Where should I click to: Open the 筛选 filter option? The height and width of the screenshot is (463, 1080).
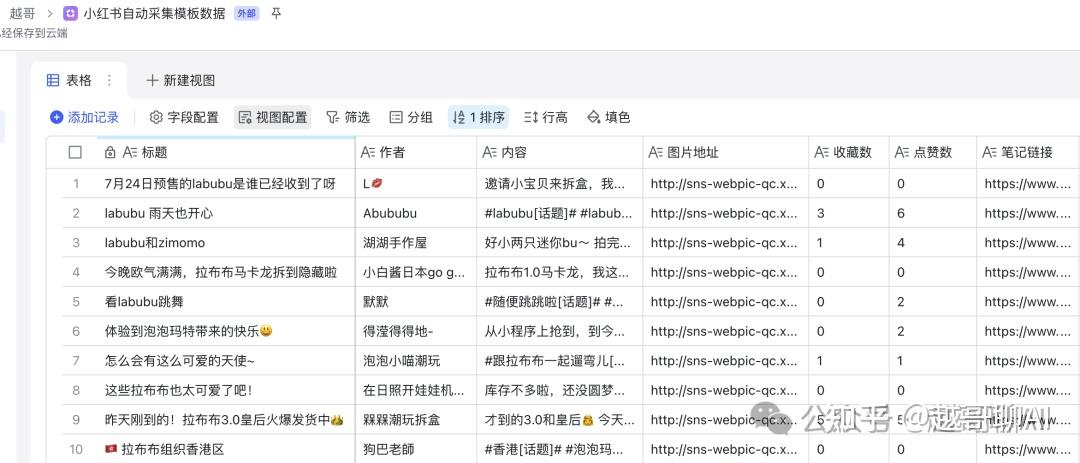pos(348,117)
